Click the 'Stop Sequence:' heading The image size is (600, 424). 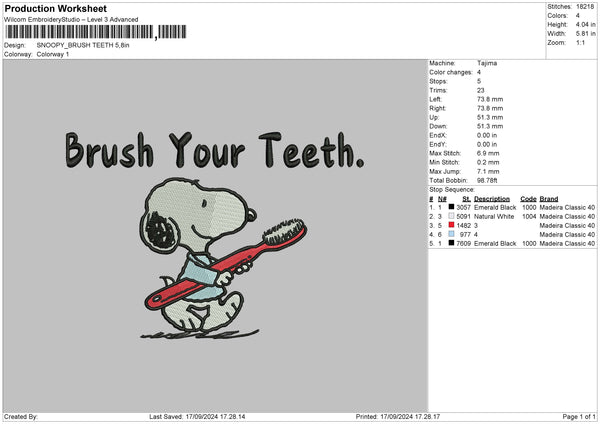coord(452,189)
